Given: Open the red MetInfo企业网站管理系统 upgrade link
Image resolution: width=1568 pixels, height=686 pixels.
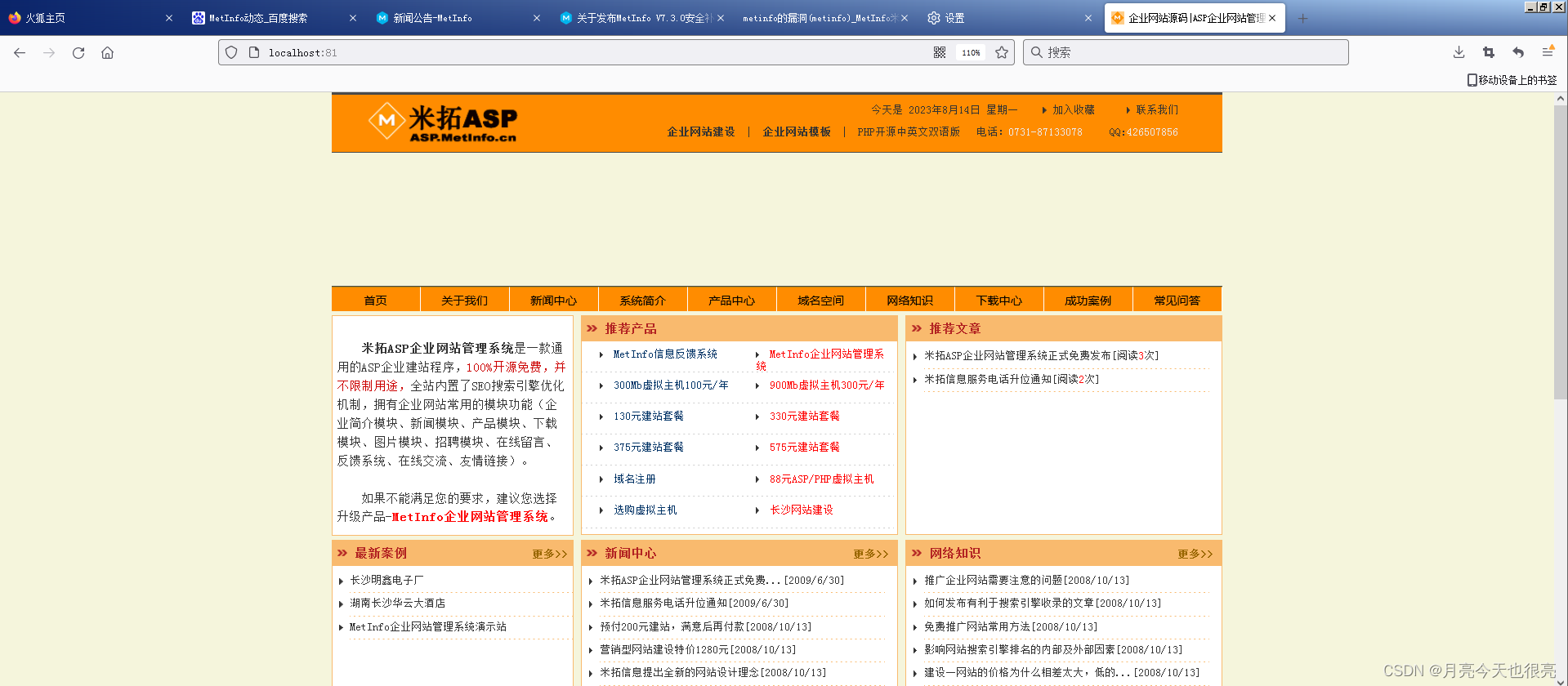Looking at the screenshot, I should [470, 516].
